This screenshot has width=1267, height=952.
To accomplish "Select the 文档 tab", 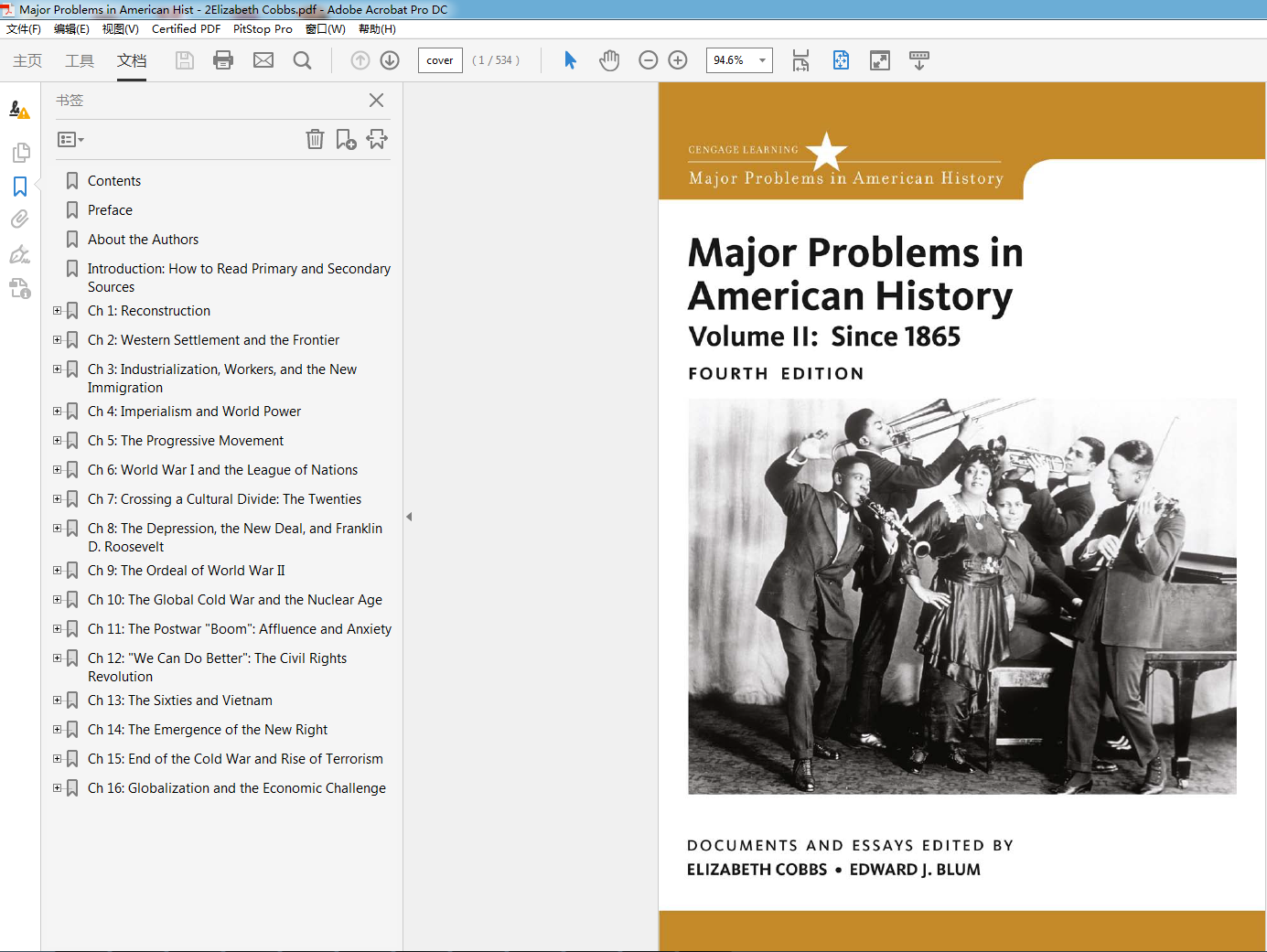I will click(x=132, y=60).
